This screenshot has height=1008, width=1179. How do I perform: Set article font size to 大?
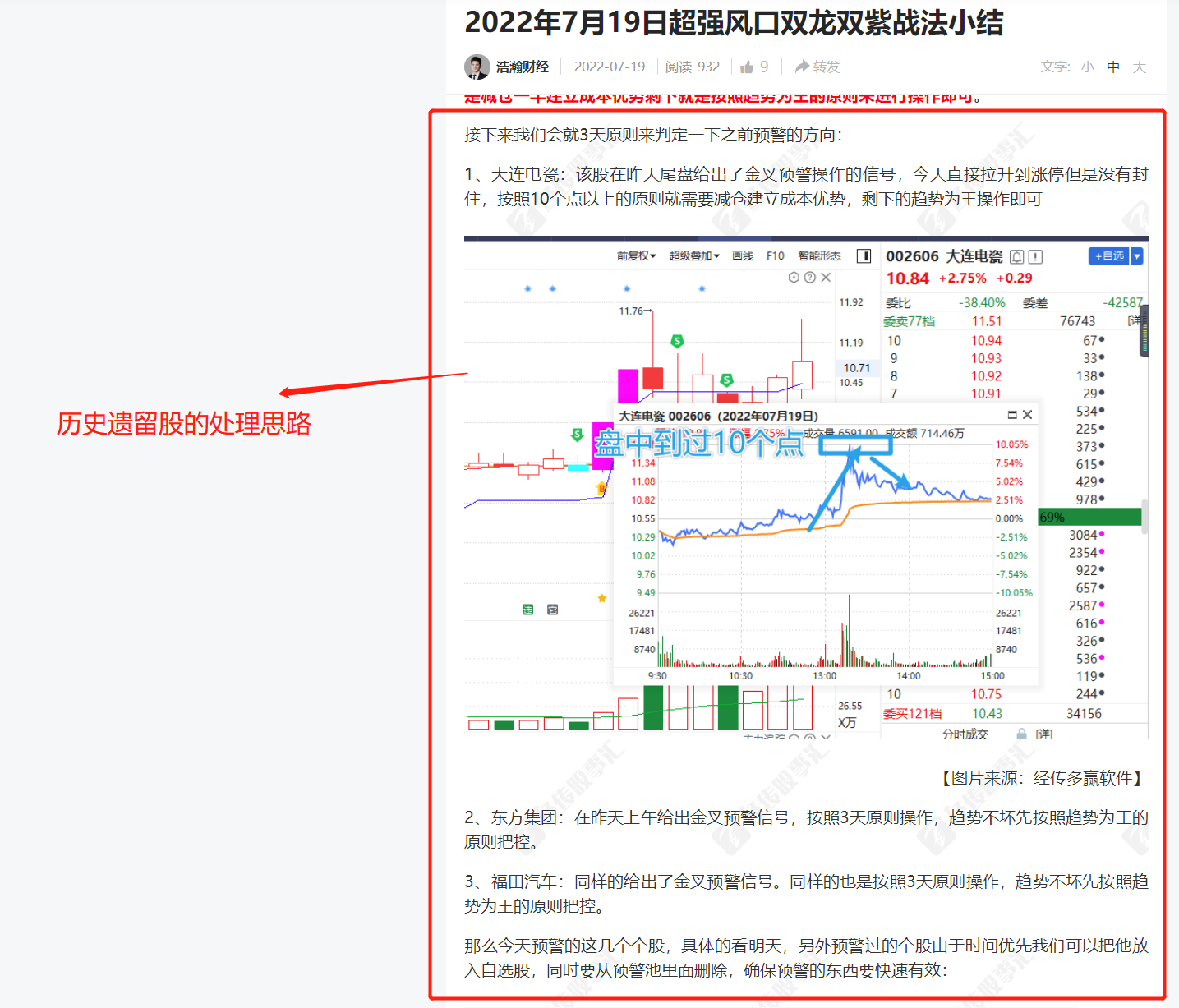[x=1139, y=67]
